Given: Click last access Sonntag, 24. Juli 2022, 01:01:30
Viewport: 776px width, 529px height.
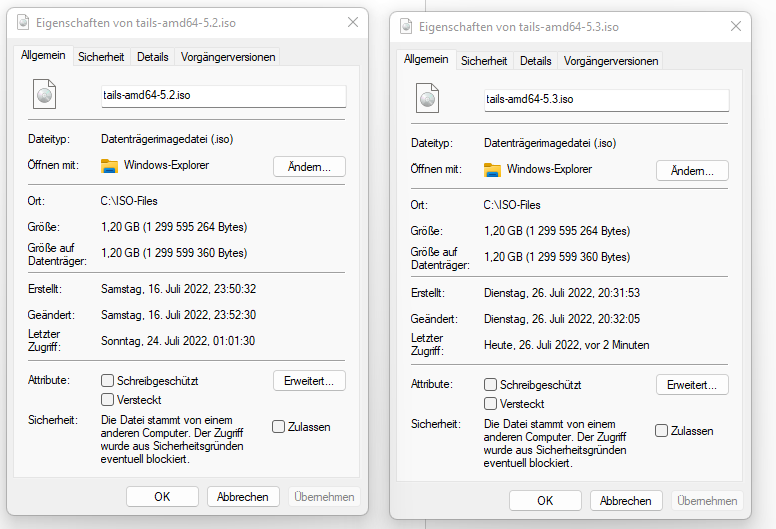Looking at the screenshot, I should [x=178, y=341].
